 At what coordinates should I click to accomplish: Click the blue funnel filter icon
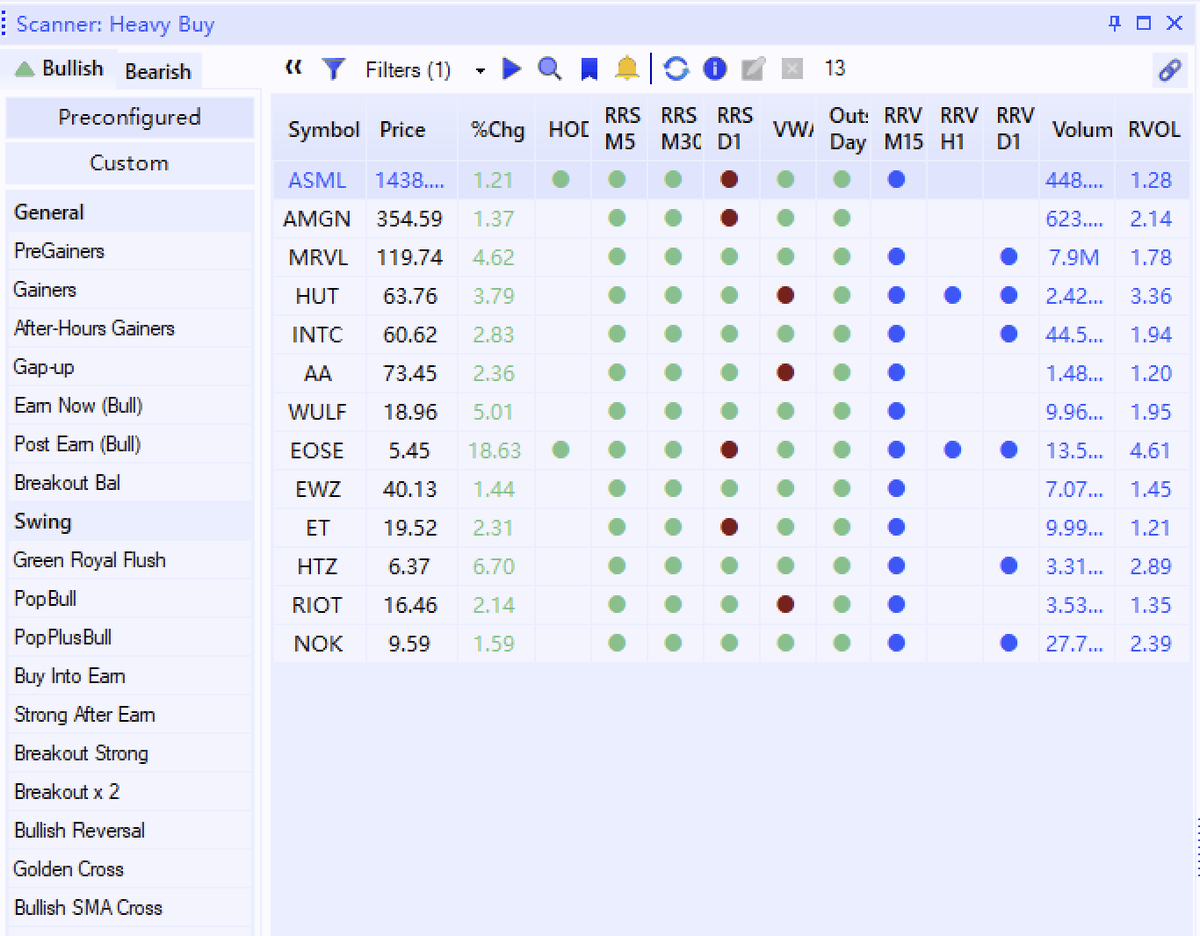tap(334, 69)
